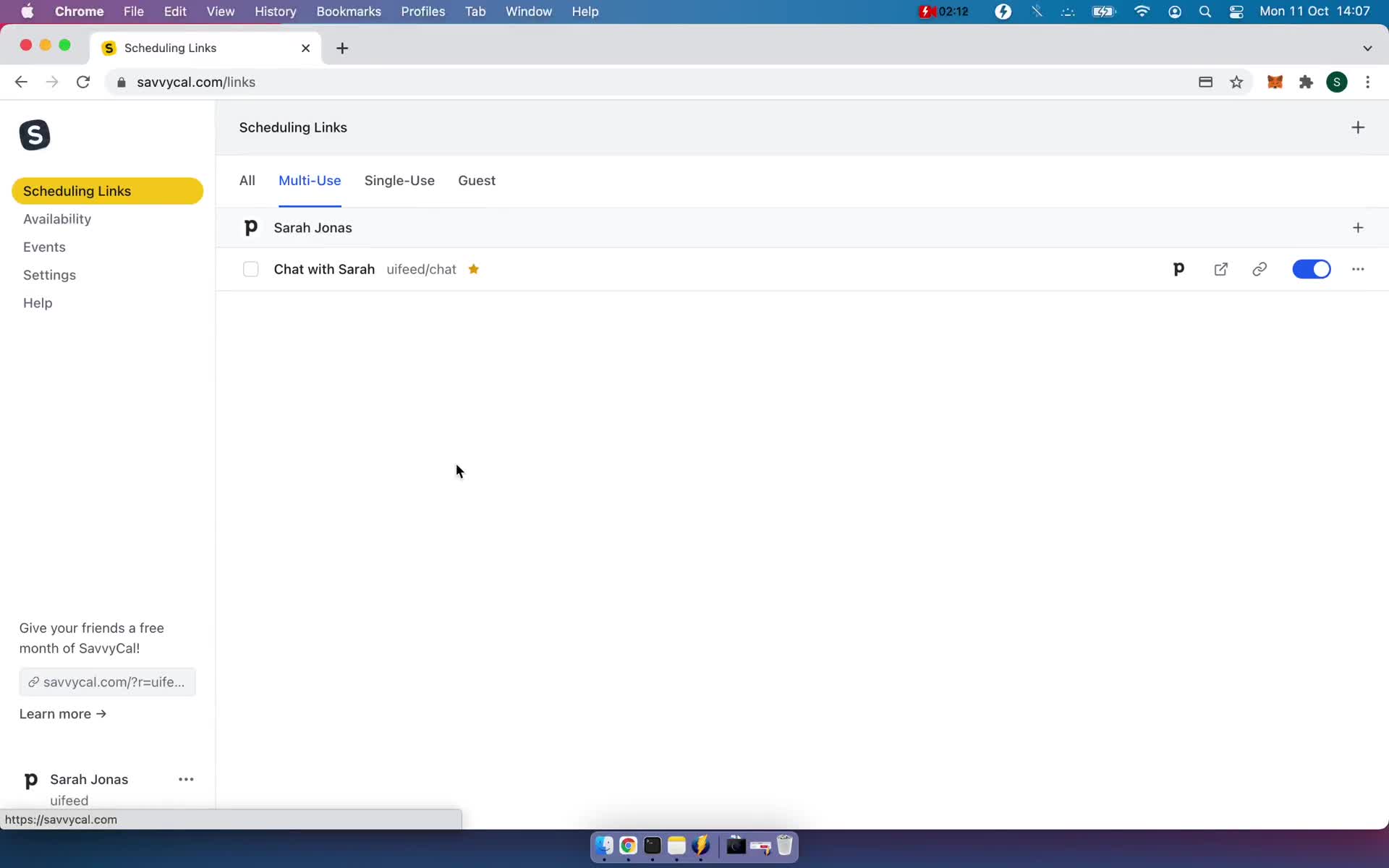Image resolution: width=1389 pixels, height=868 pixels.
Task: Click the referral link savvycal.com/?r=uife...
Action: 107,681
